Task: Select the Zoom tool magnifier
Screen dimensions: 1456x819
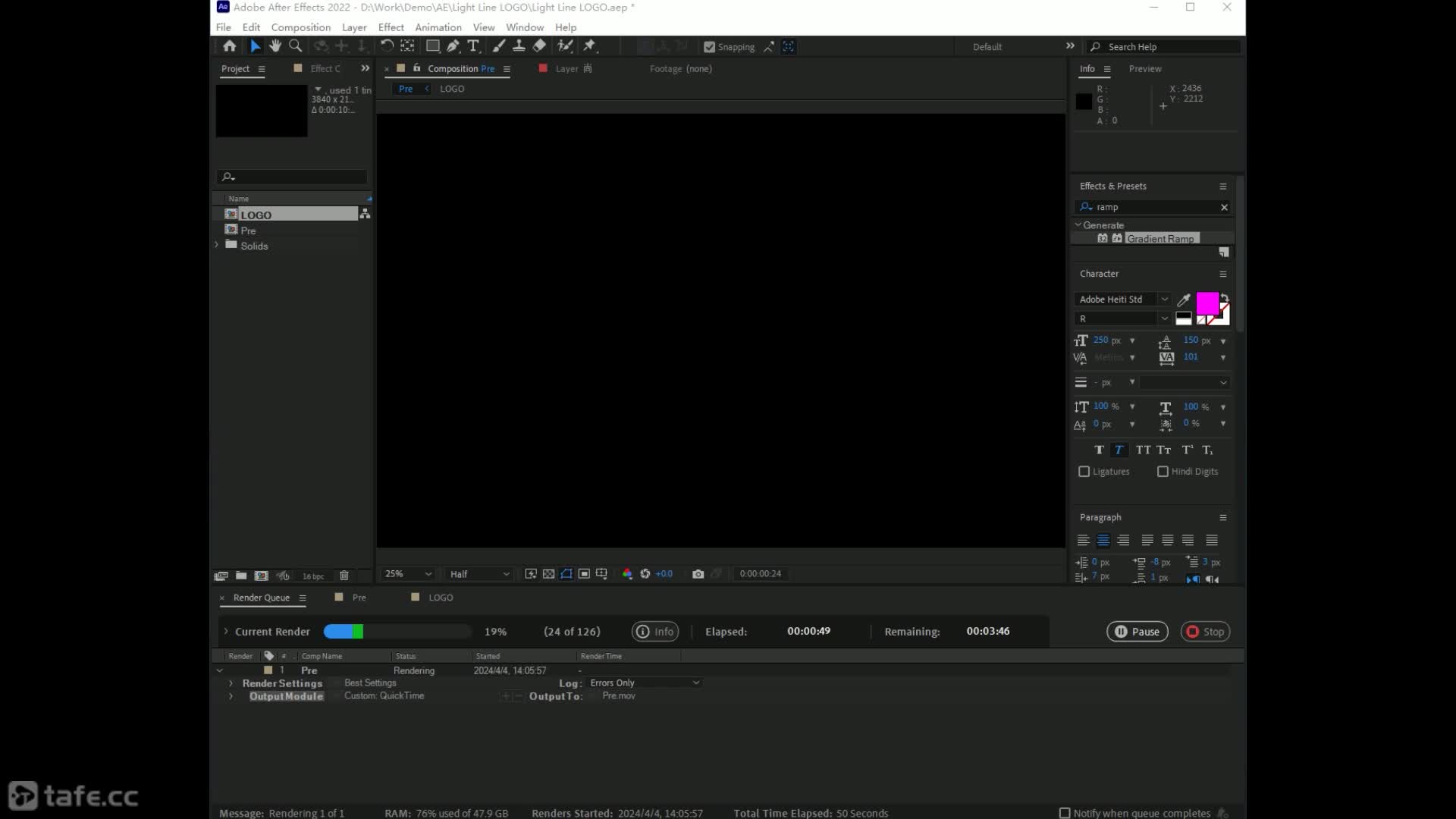Action: point(296,46)
